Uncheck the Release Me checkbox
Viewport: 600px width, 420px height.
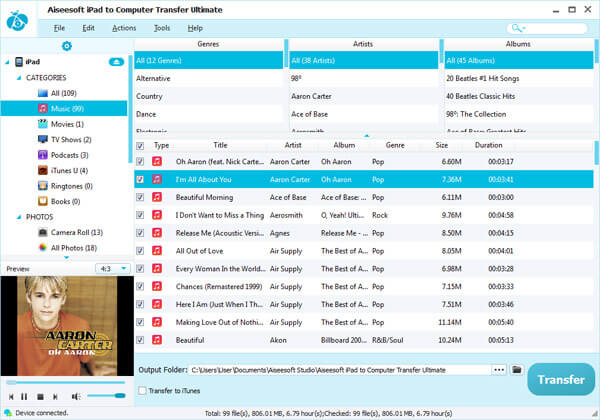pyautogui.click(x=140, y=233)
